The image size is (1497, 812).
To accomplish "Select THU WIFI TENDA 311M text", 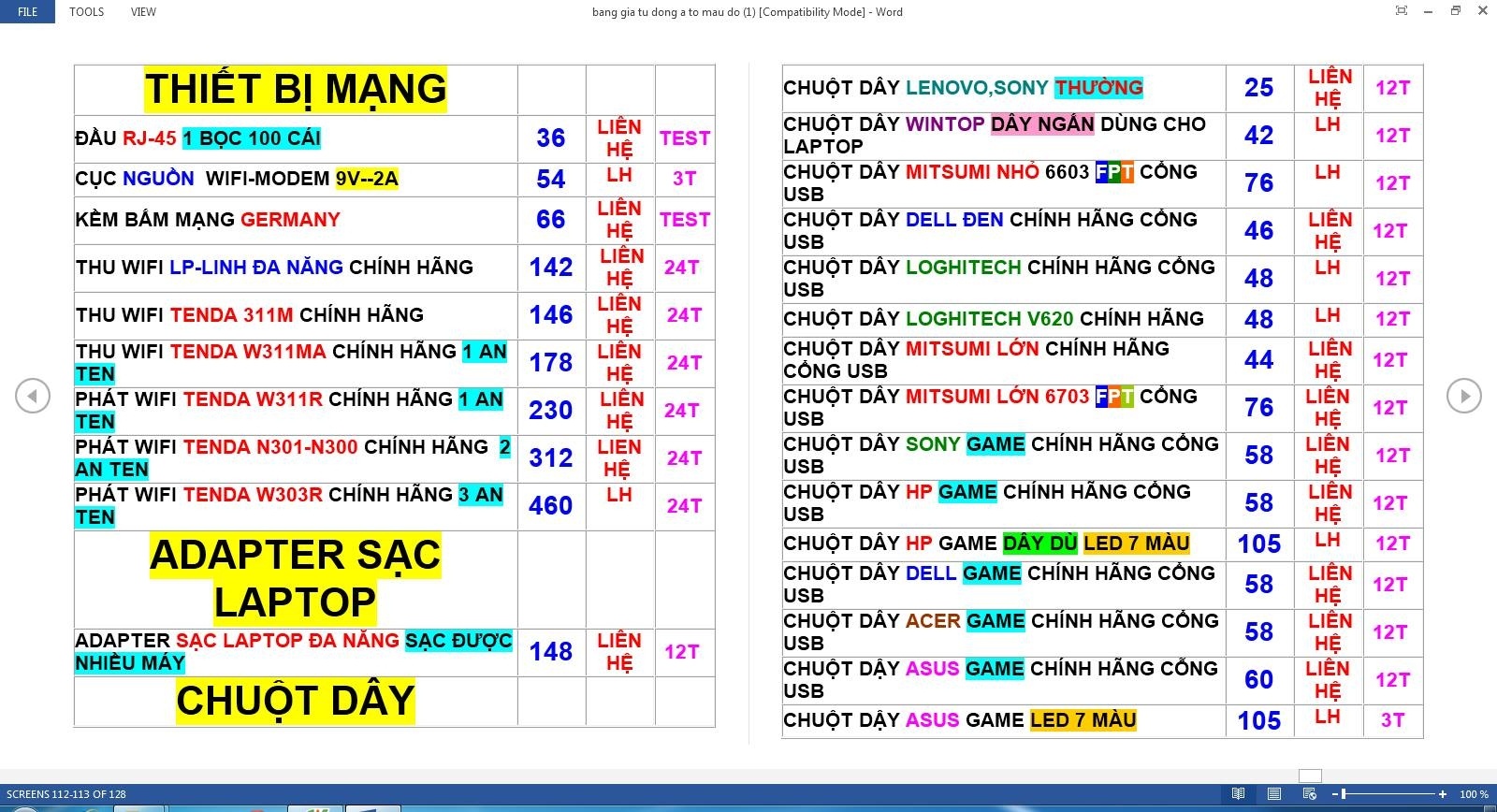I will click(x=250, y=315).
